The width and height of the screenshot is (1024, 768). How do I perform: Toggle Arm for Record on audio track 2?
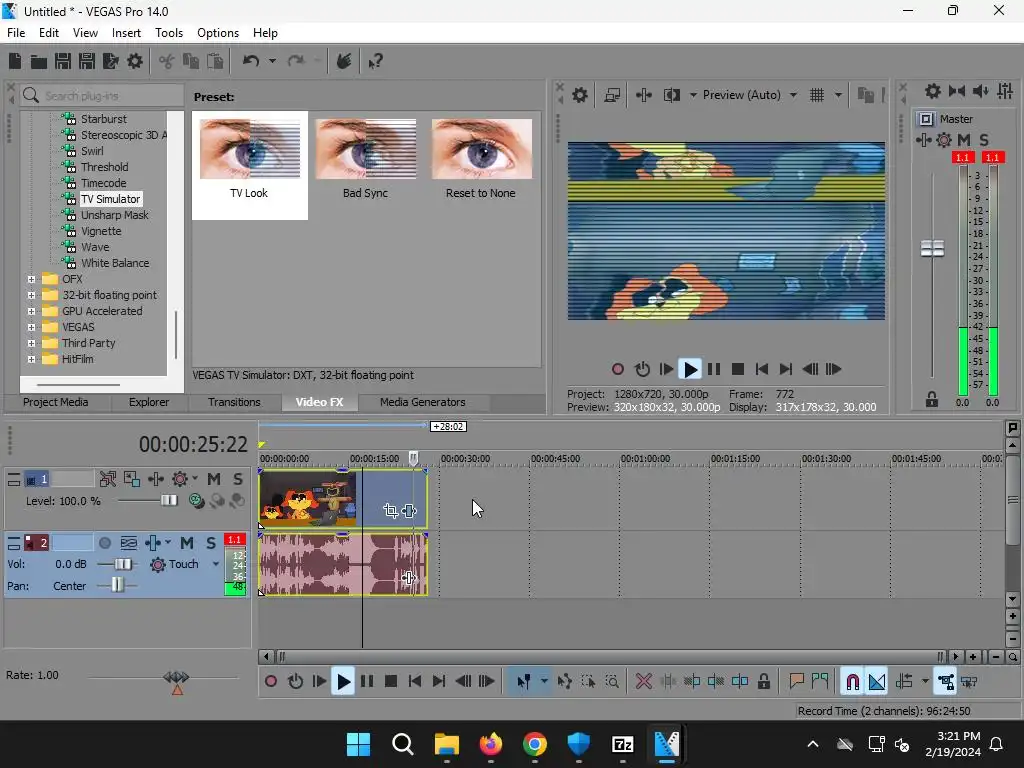[104, 543]
